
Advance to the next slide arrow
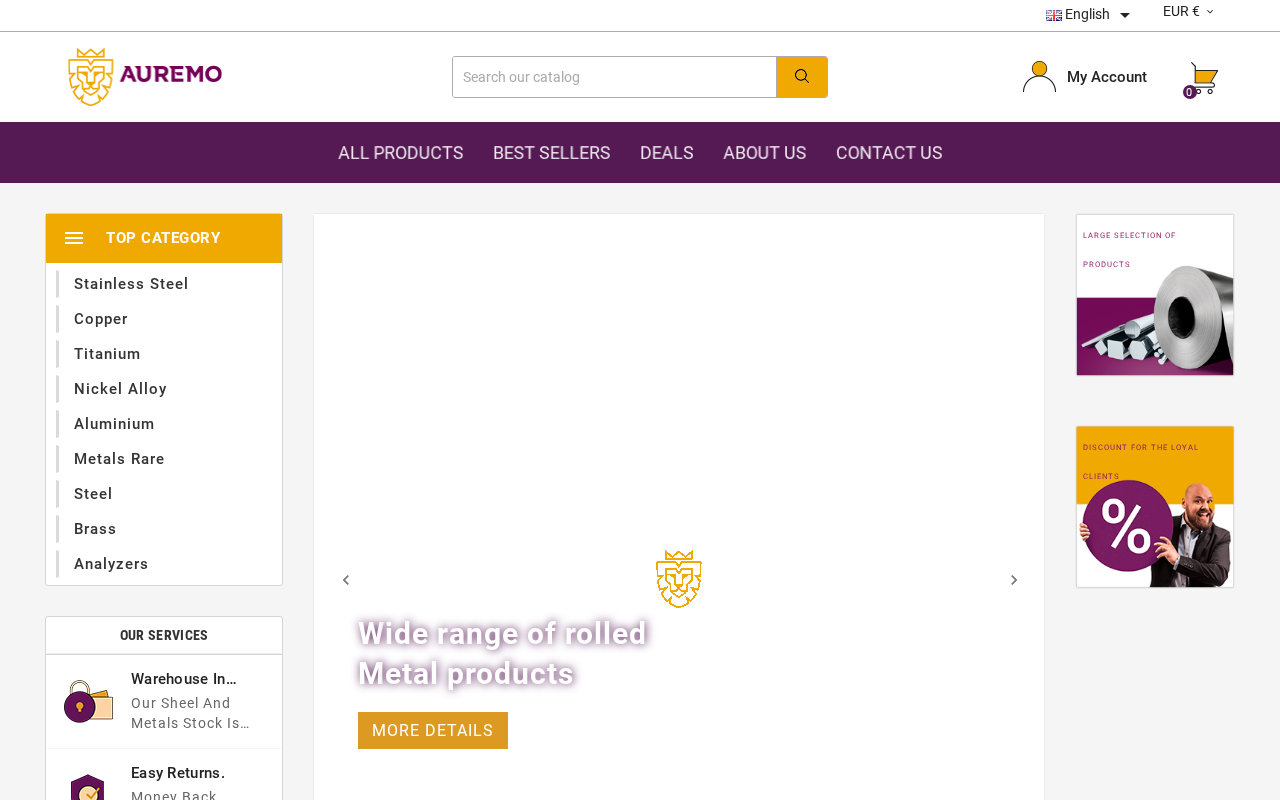click(x=1014, y=580)
